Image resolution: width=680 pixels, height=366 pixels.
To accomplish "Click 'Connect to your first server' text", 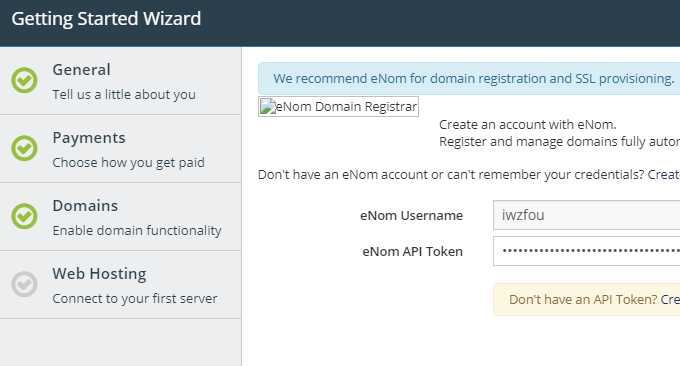I will click(135, 298).
